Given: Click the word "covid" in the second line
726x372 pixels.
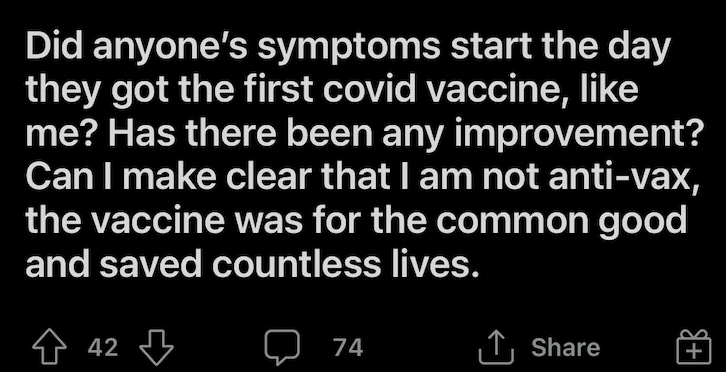Looking at the screenshot, I should tap(369, 89).
